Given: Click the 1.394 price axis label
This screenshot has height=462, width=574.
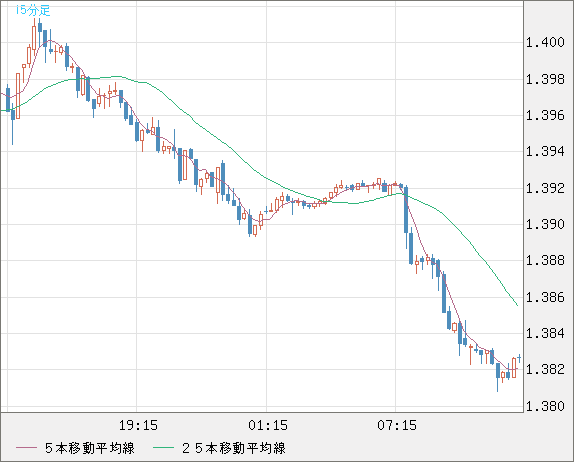Looking at the screenshot, I should click(x=545, y=151).
